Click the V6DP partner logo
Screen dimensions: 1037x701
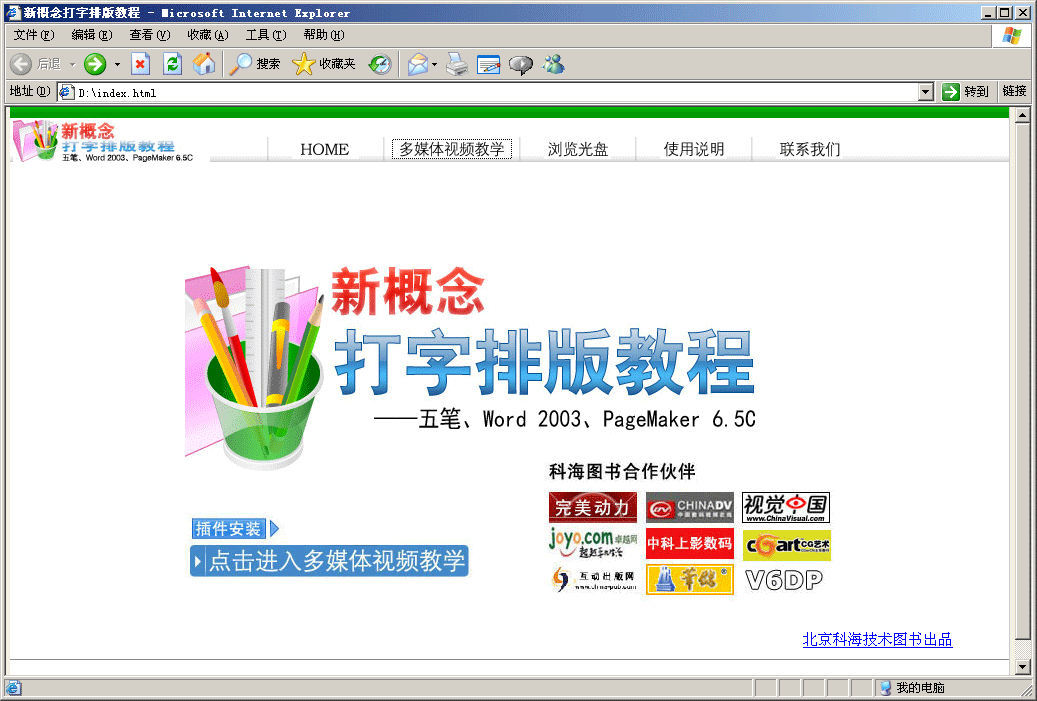click(784, 579)
